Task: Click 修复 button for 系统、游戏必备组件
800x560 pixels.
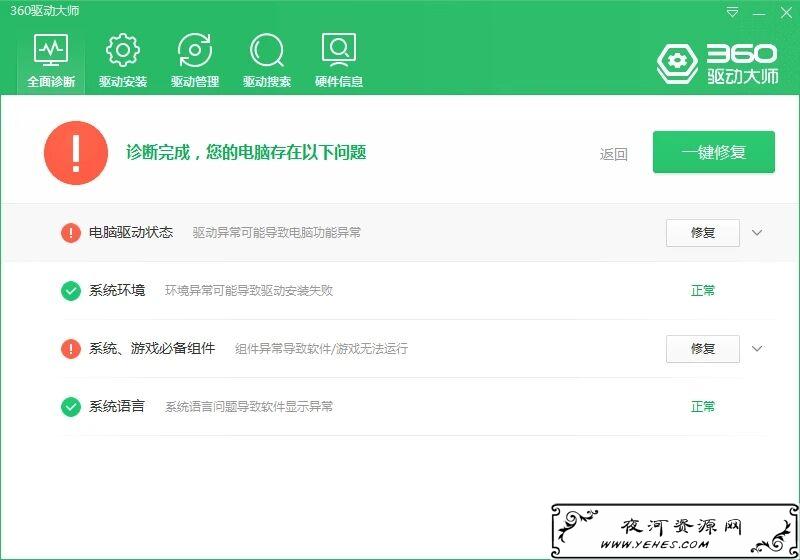Action: click(703, 348)
